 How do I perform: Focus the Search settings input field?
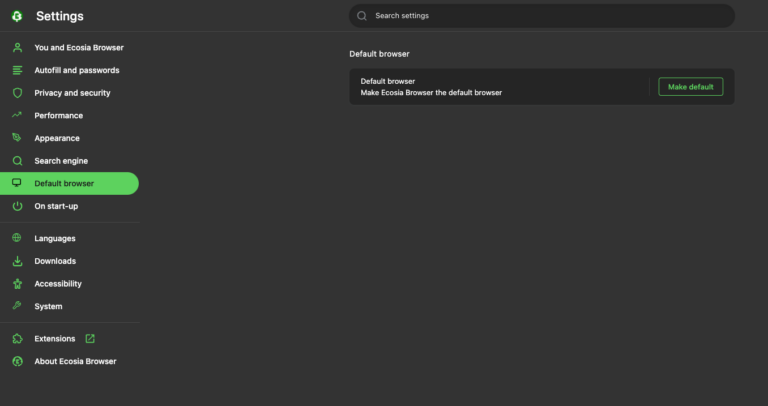(542, 16)
